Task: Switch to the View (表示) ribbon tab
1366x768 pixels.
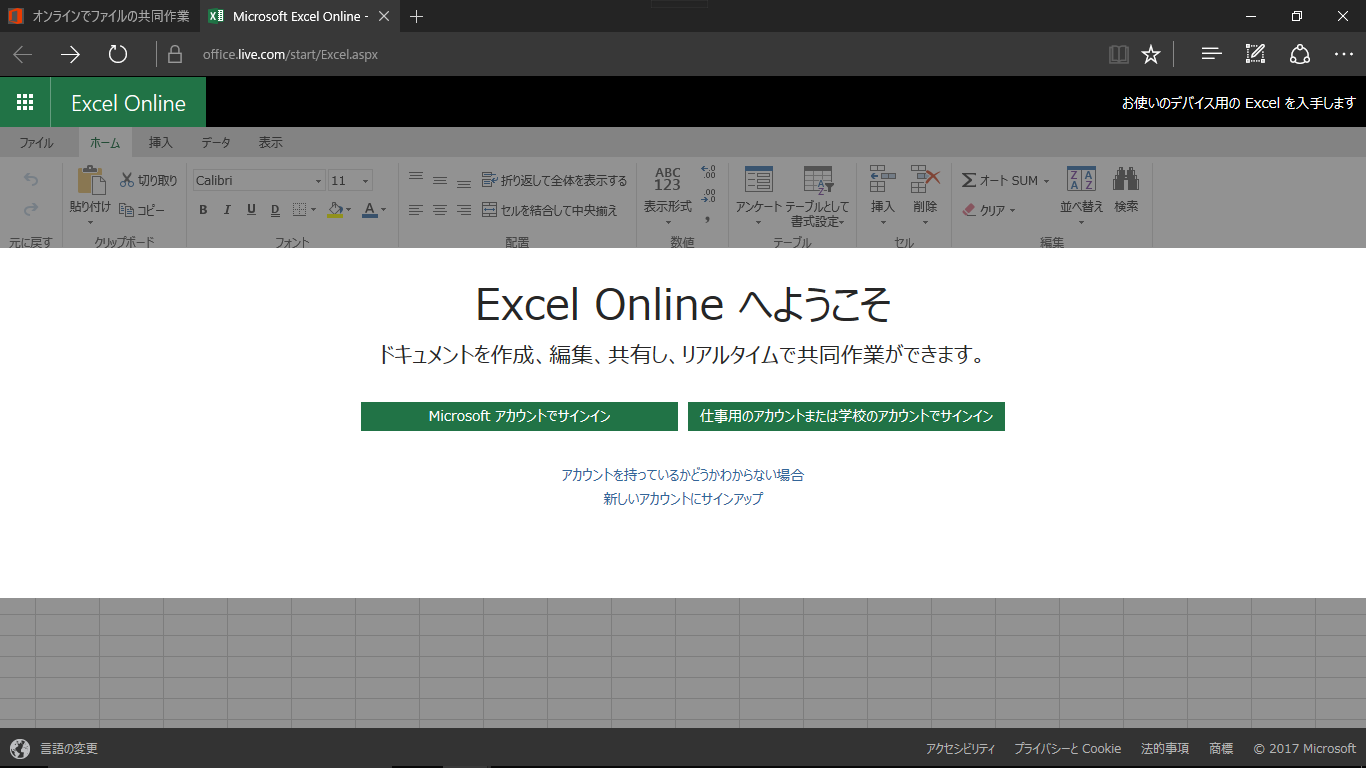Action: (x=271, y=142)
